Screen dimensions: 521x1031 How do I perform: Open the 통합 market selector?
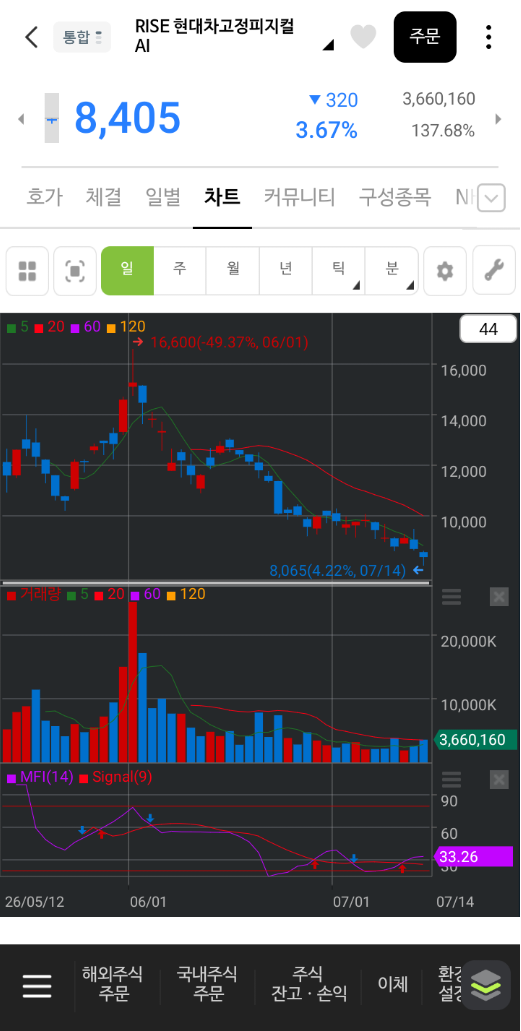[x=82, y=37]
